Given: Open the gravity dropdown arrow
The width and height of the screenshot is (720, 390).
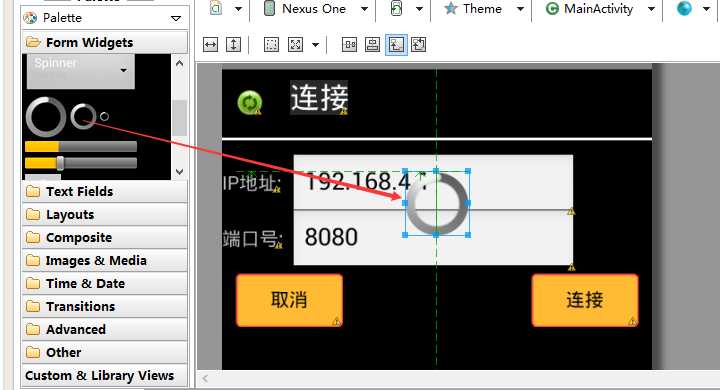Looking at the screenshot, I should click(315, 45).
